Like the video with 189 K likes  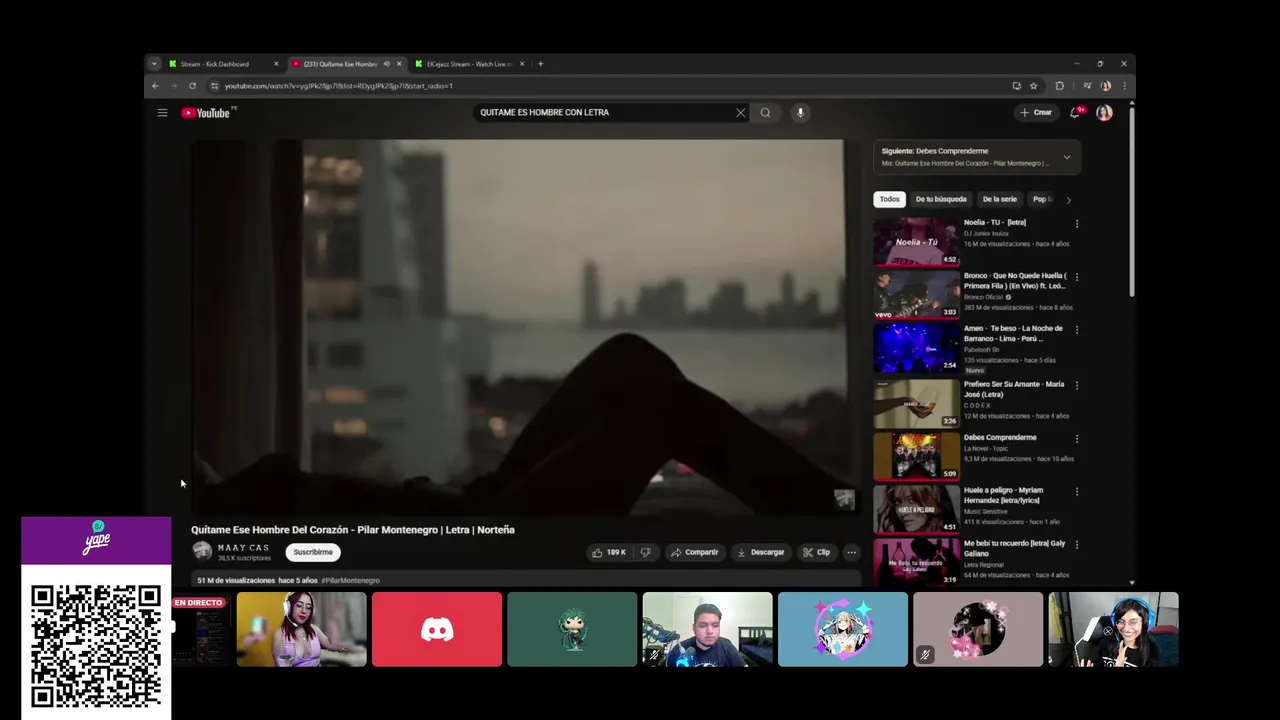point(608,552)
